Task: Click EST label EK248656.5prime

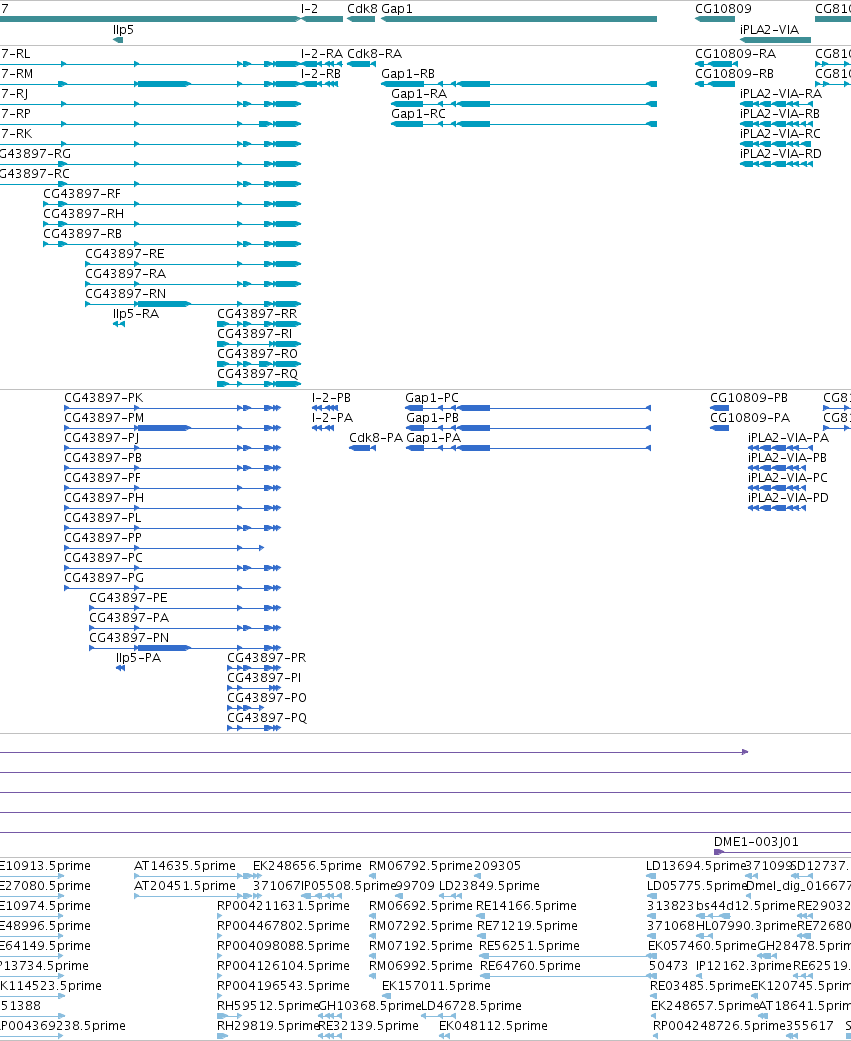Action: coord(307,866)
